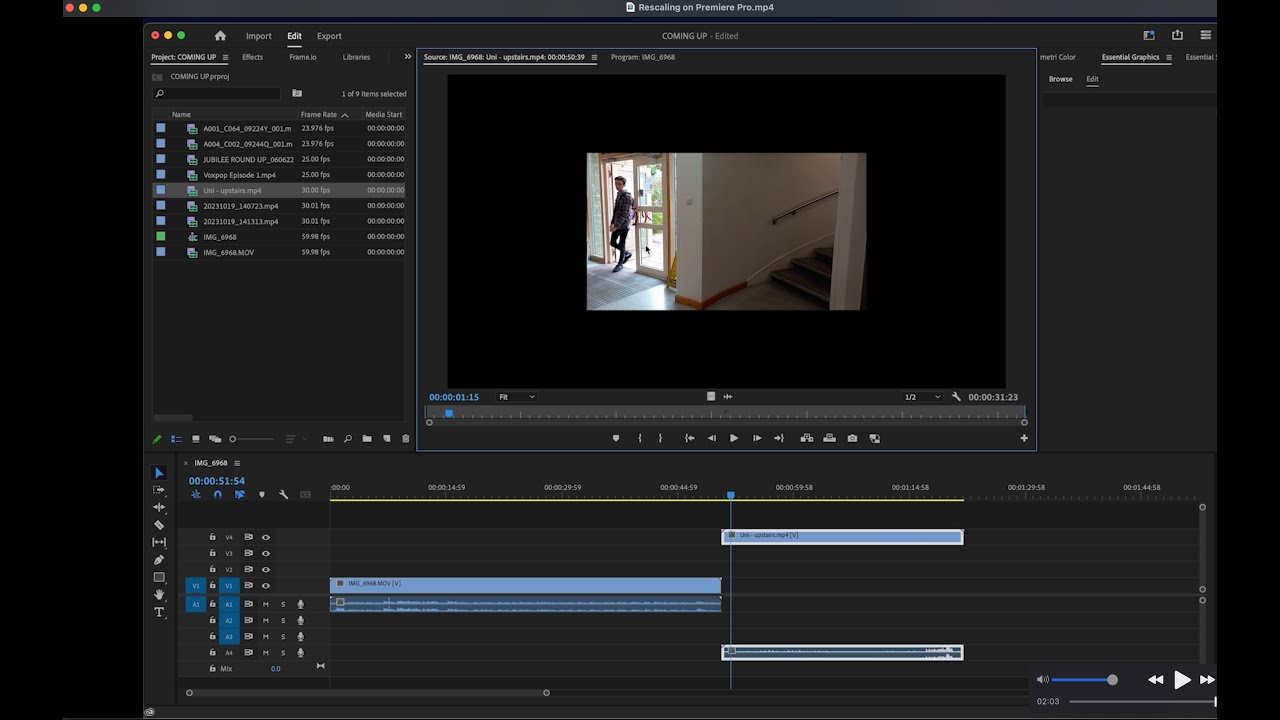Select the Hand tool
The width and height of the screenshot is (1280, 720).
point(158,594)
